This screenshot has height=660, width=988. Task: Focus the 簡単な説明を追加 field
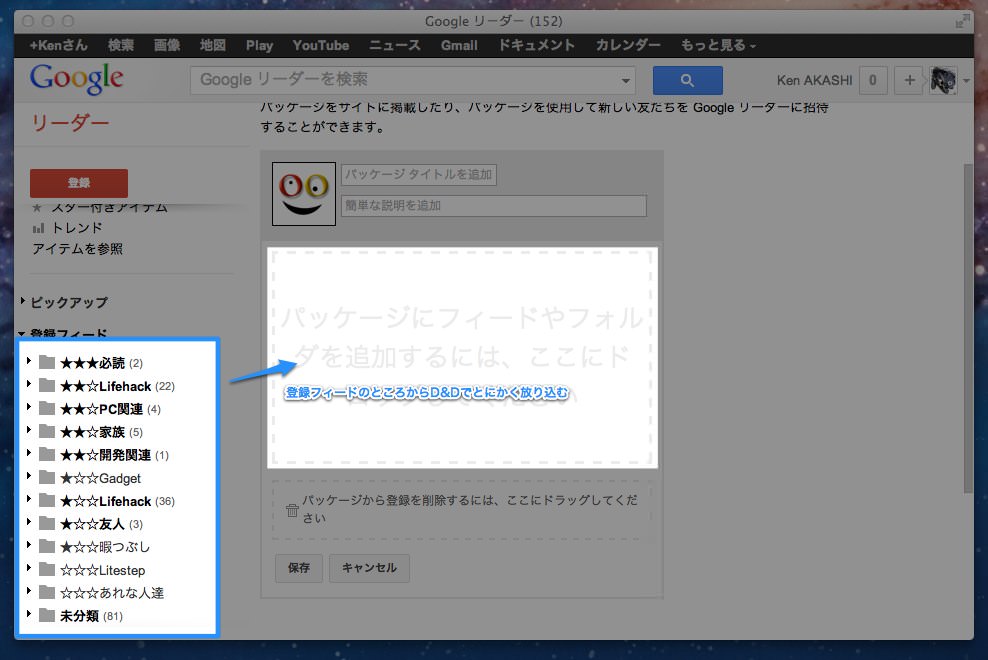point(494,206)
